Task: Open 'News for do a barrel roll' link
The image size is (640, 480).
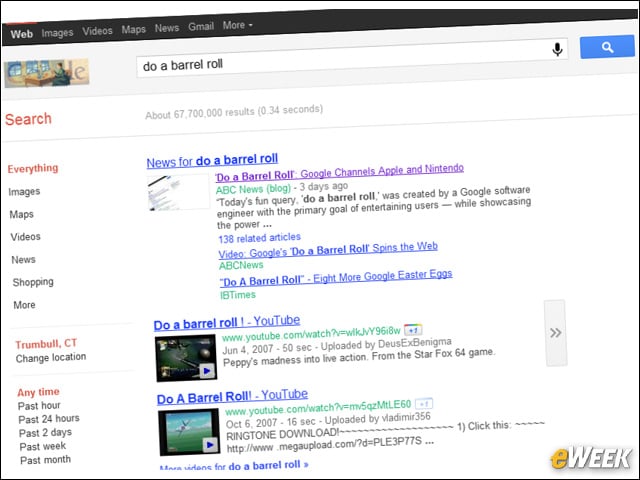Action: [212, 160]
